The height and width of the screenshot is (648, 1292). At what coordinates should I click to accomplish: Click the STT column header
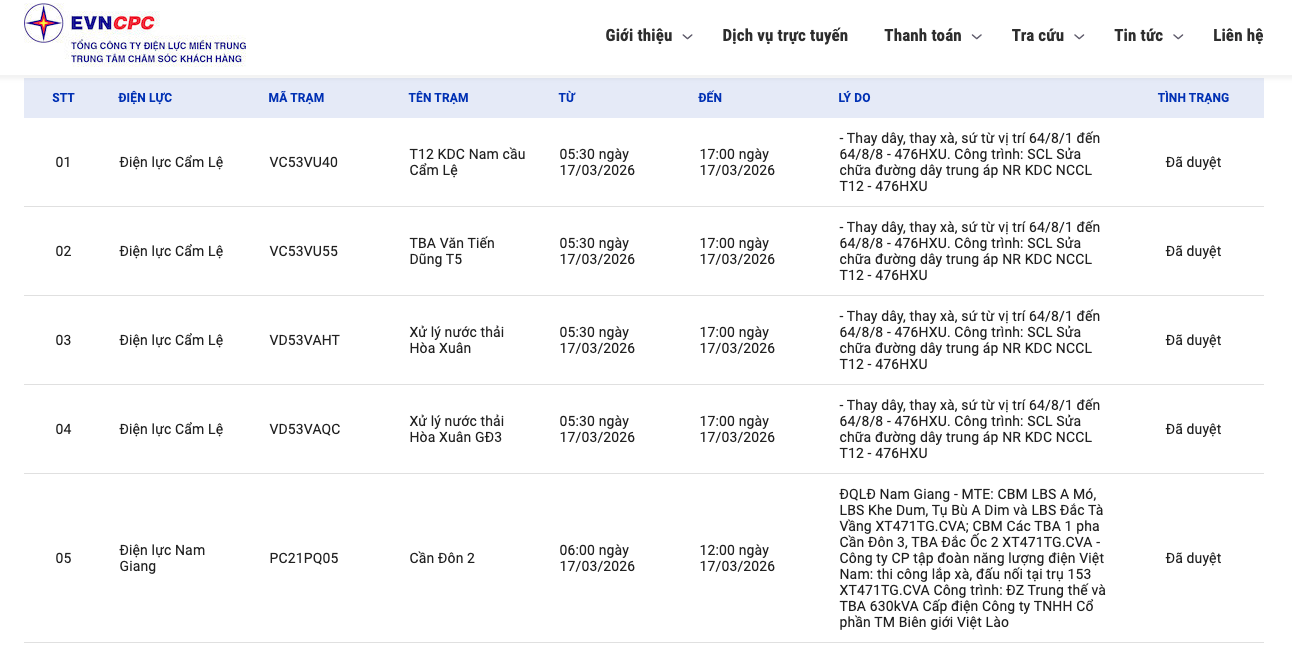(x=63, y=98)
